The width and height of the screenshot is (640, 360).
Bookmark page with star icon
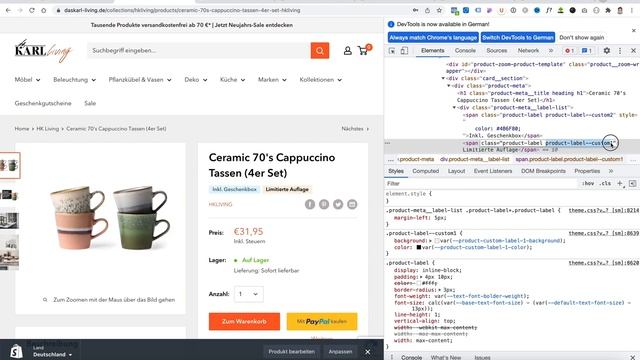[x=439, y=10]
